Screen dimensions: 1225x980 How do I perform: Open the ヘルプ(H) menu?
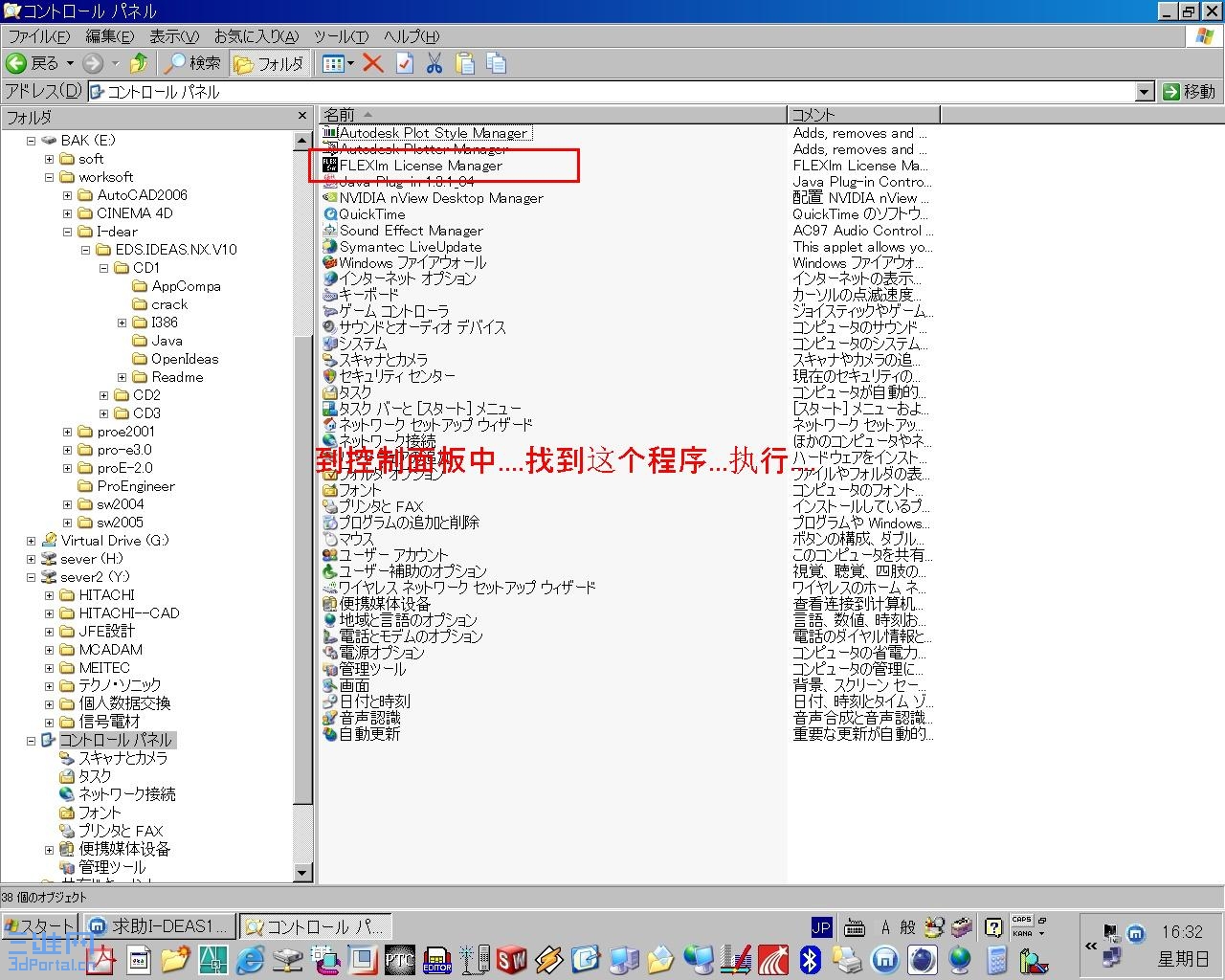click(412, 36)
